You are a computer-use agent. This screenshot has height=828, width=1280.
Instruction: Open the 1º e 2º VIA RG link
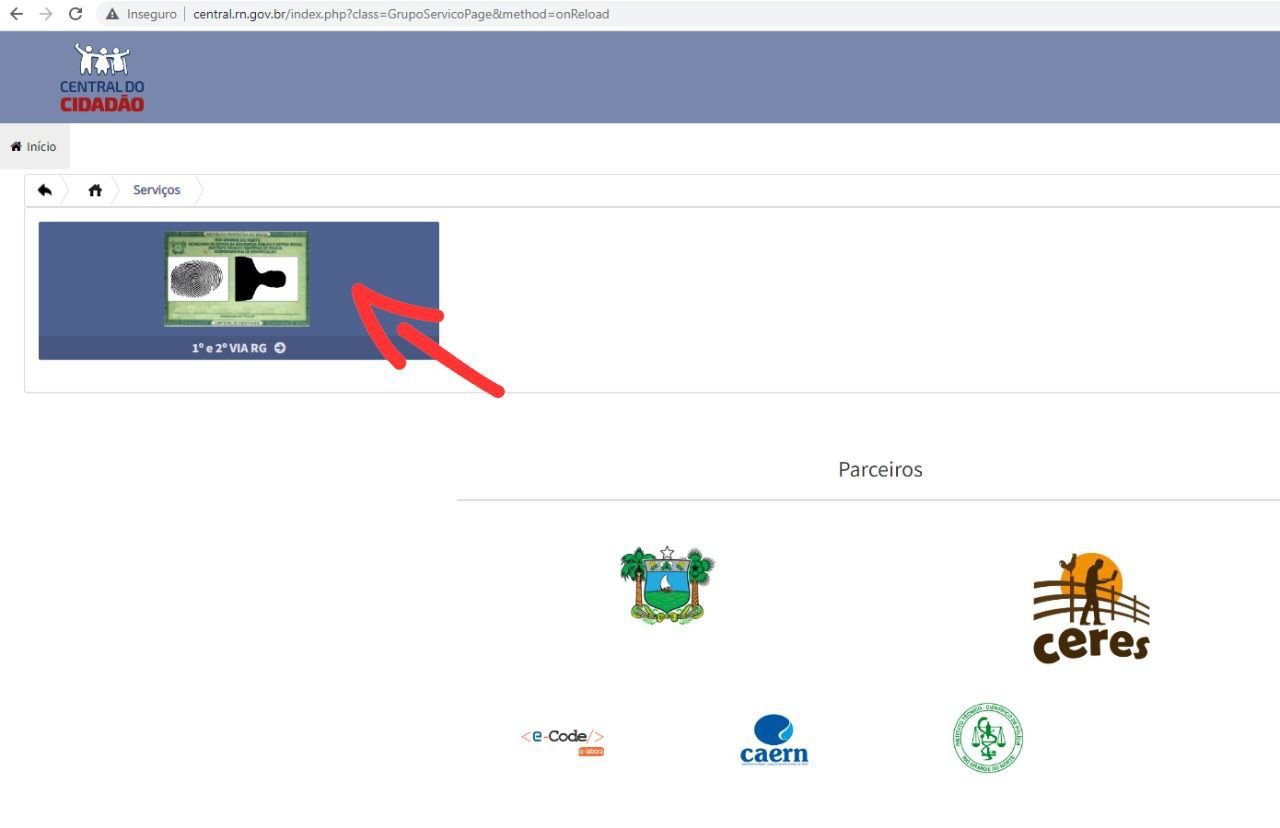(229, 348)
